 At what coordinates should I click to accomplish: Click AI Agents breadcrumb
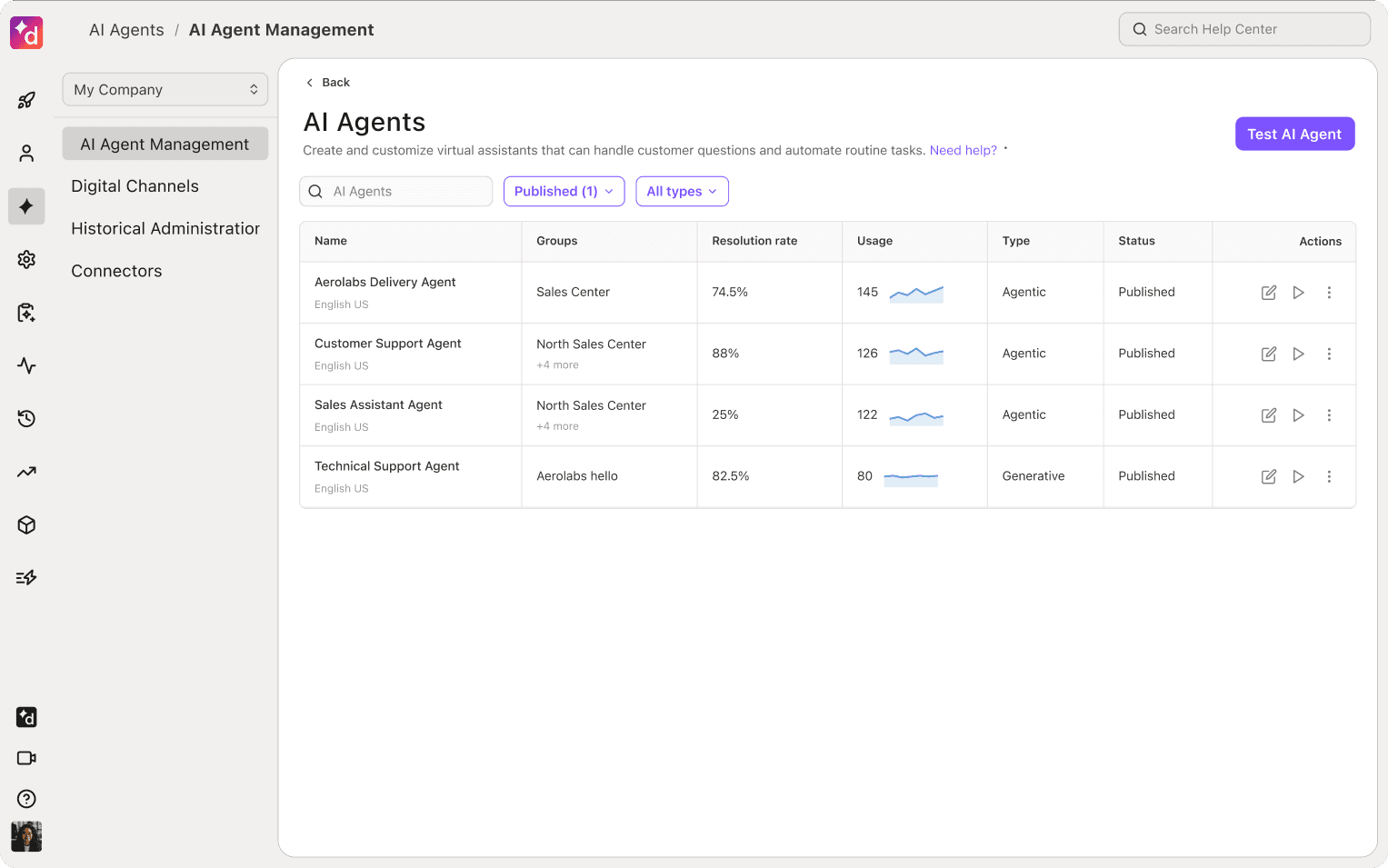coord(126,30)
